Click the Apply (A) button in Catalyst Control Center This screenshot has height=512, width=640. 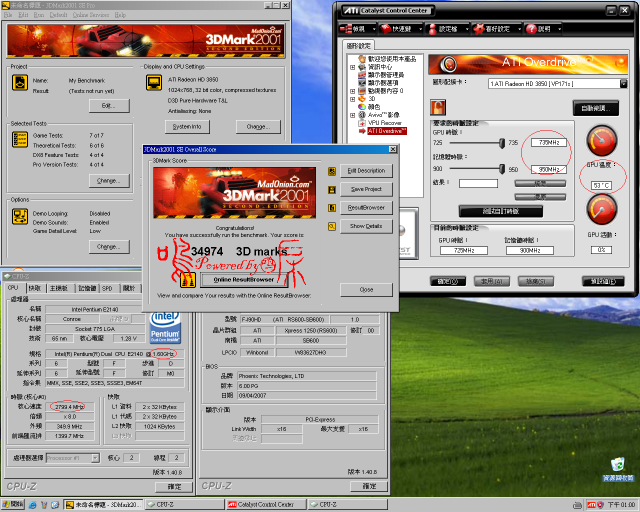pos(491,281)
